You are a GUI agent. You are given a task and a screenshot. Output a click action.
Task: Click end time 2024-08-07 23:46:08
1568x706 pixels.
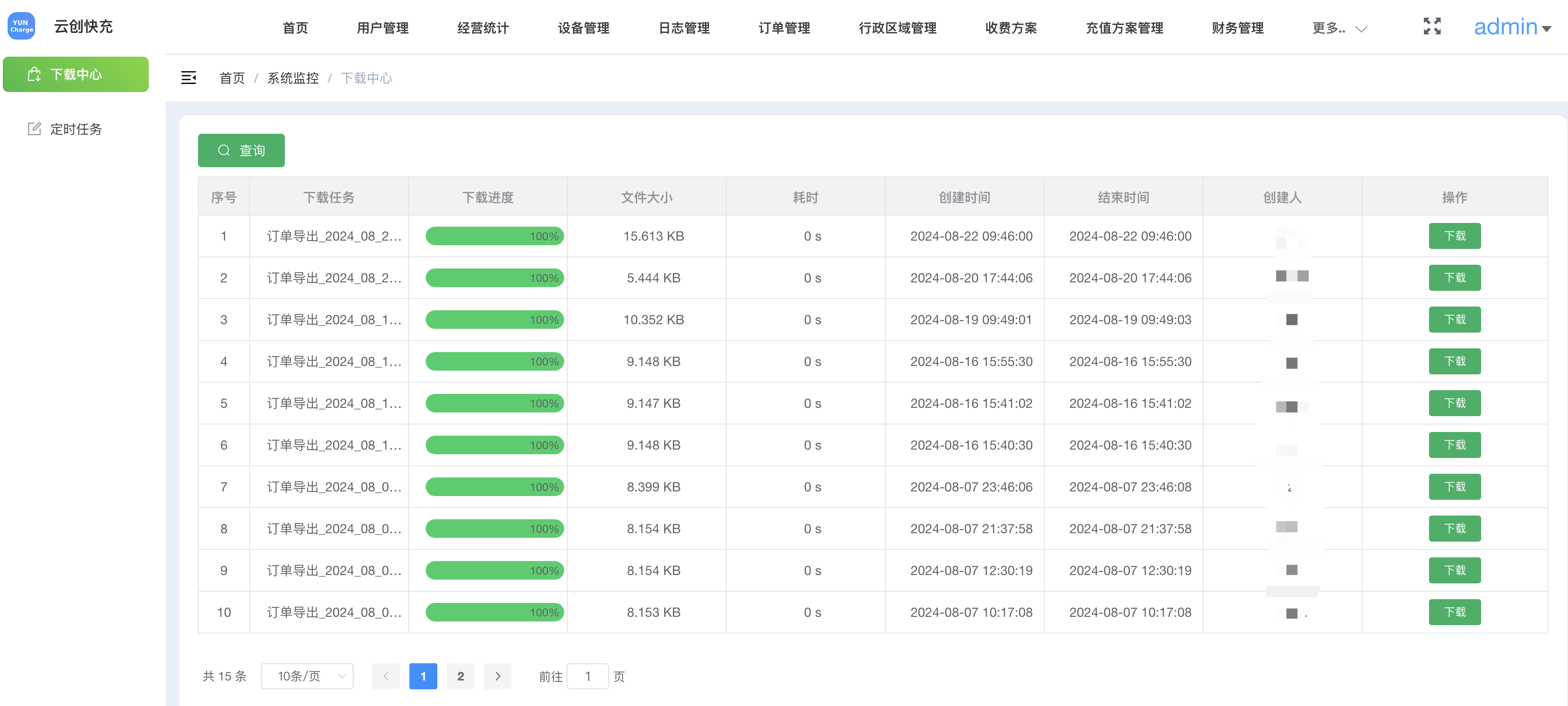coord(1130,487)
